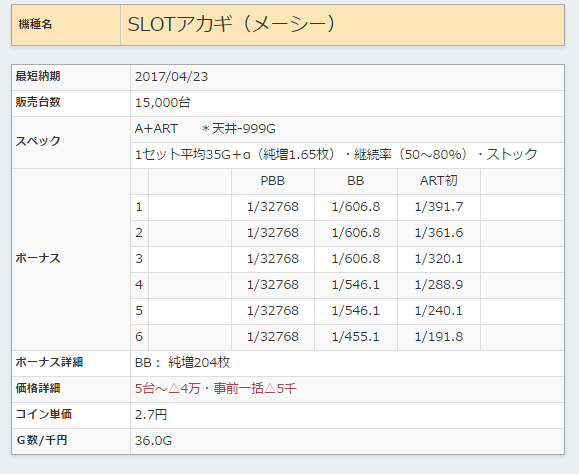The image size is (579, 474).
Task: Click the red price text 5台～△4万
Action: (168, 389)
